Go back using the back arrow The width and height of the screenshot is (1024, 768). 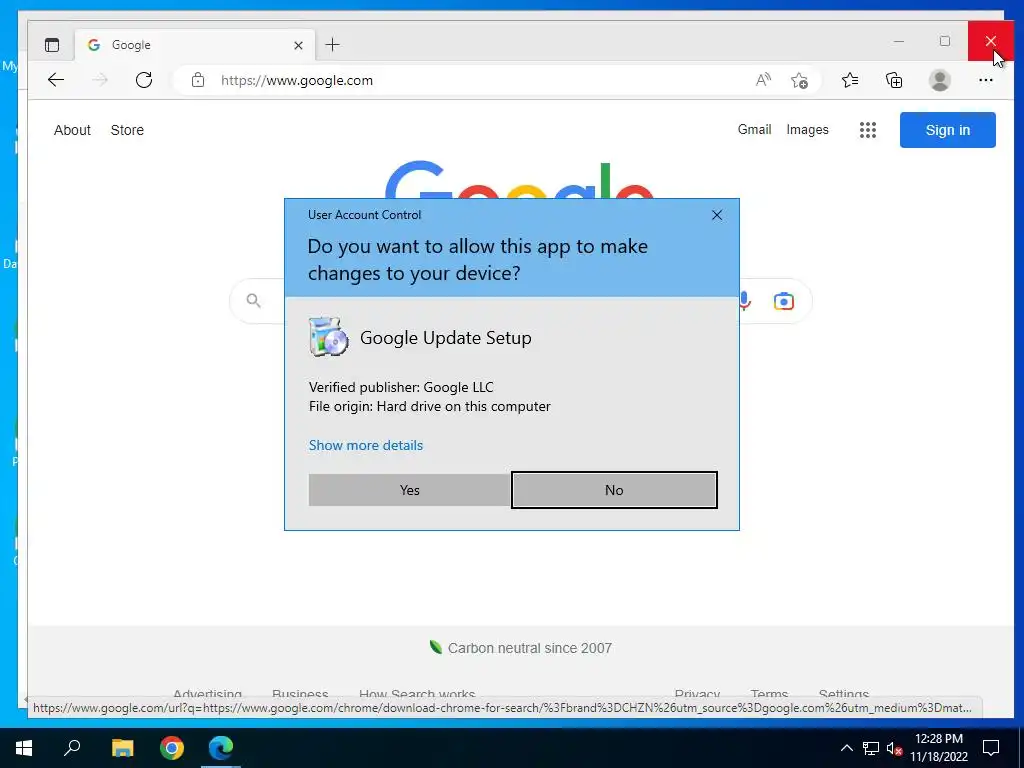pyautogui.click(x=56, y=80)
